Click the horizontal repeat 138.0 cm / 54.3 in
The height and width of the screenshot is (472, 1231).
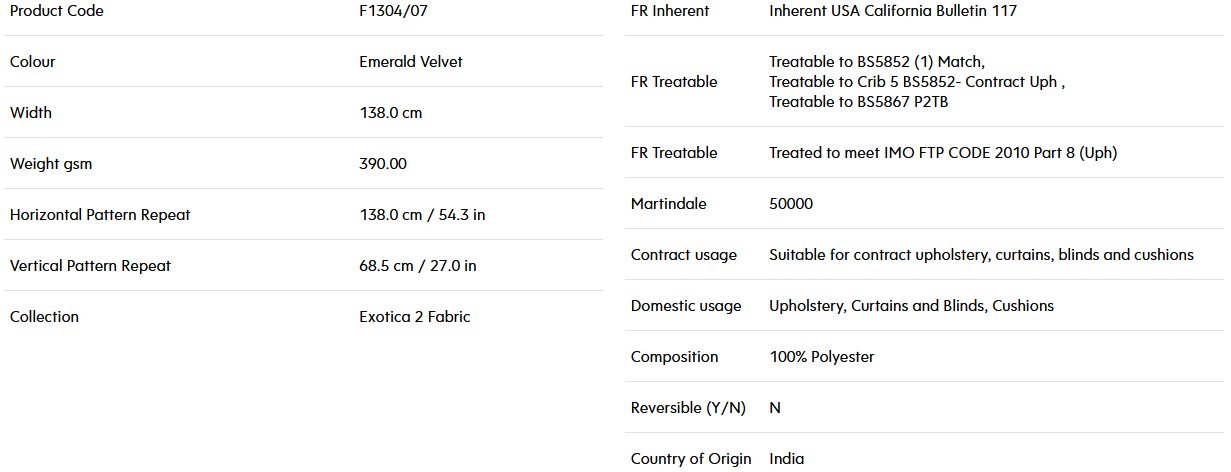click(x=422, y=215)
